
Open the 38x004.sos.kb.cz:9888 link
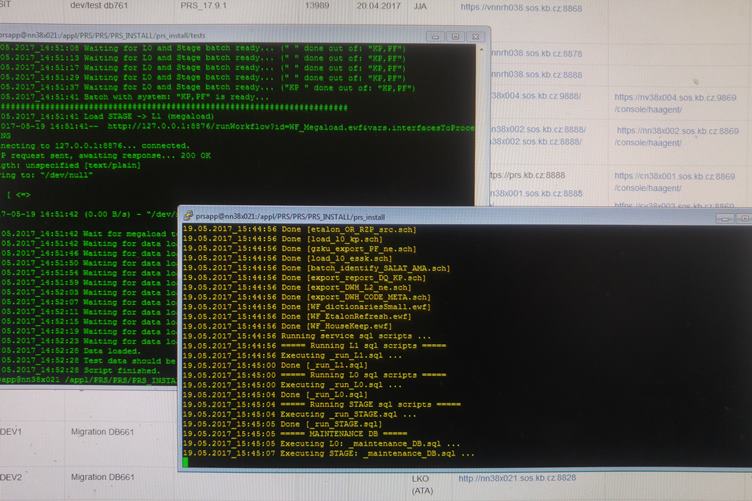(x=536, y=96)
